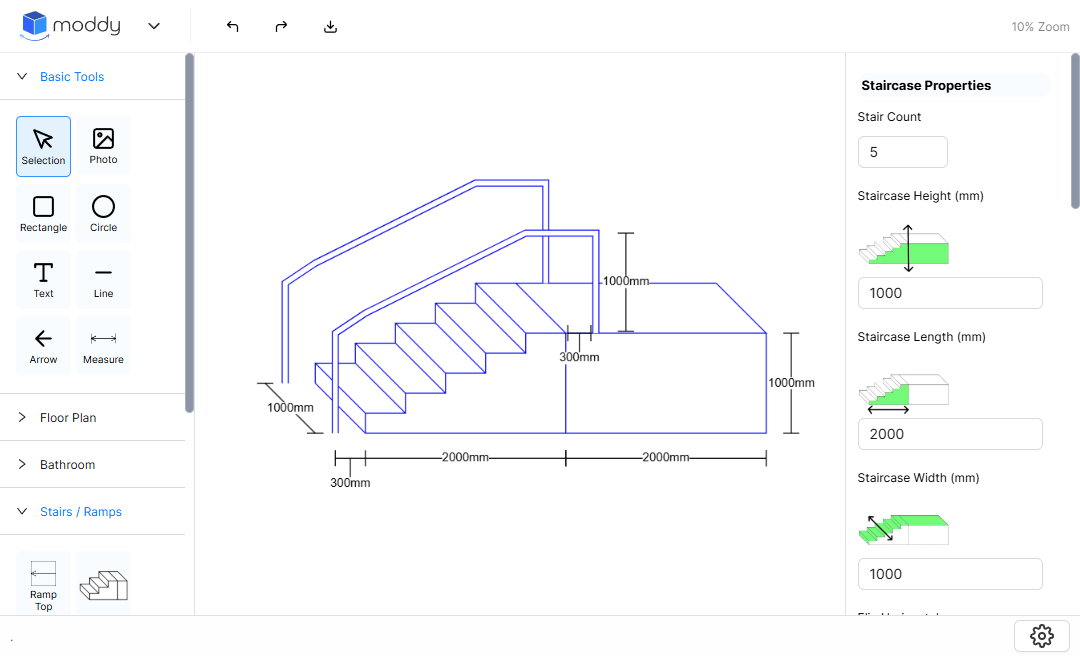The image size is (1080, 656).
Task: Choose the Text tool
Action: click(43, 279)
